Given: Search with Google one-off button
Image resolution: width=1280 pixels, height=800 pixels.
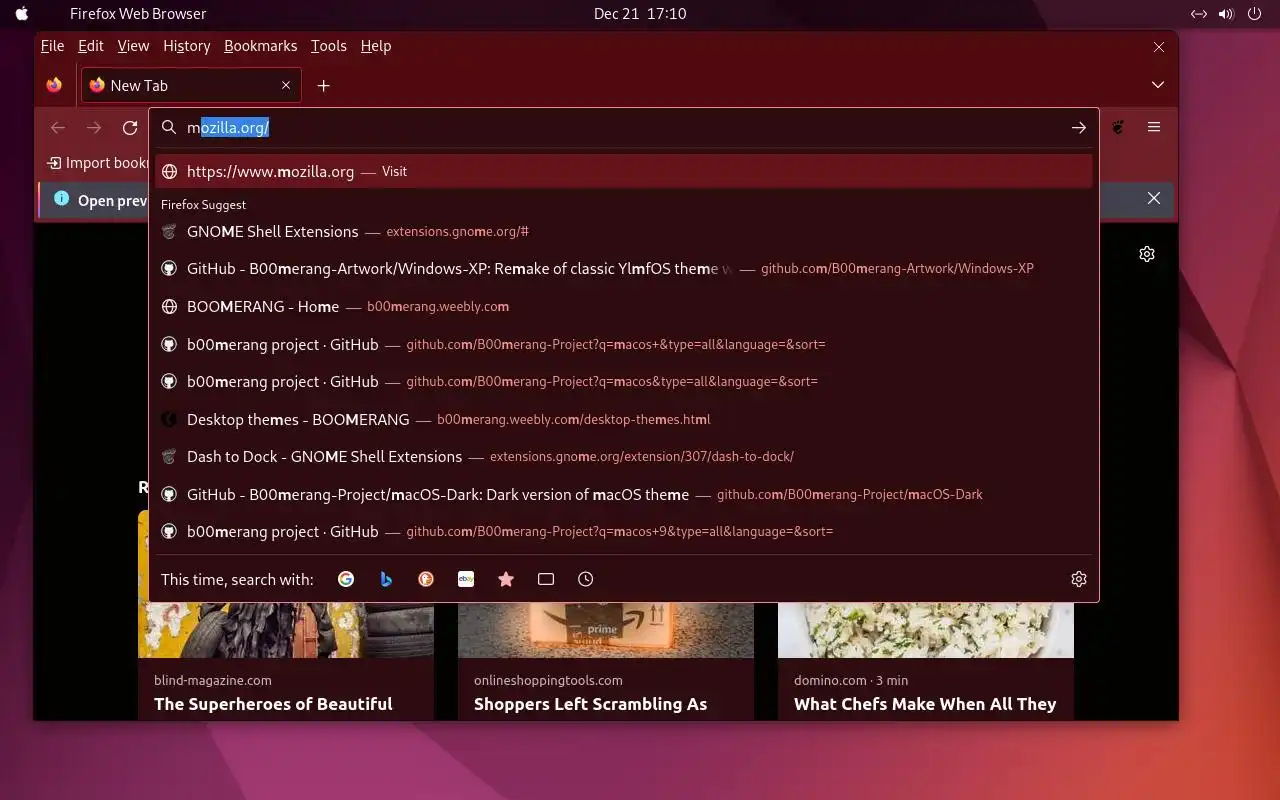Looking at the screenshot, I should [x=346, y=579].
